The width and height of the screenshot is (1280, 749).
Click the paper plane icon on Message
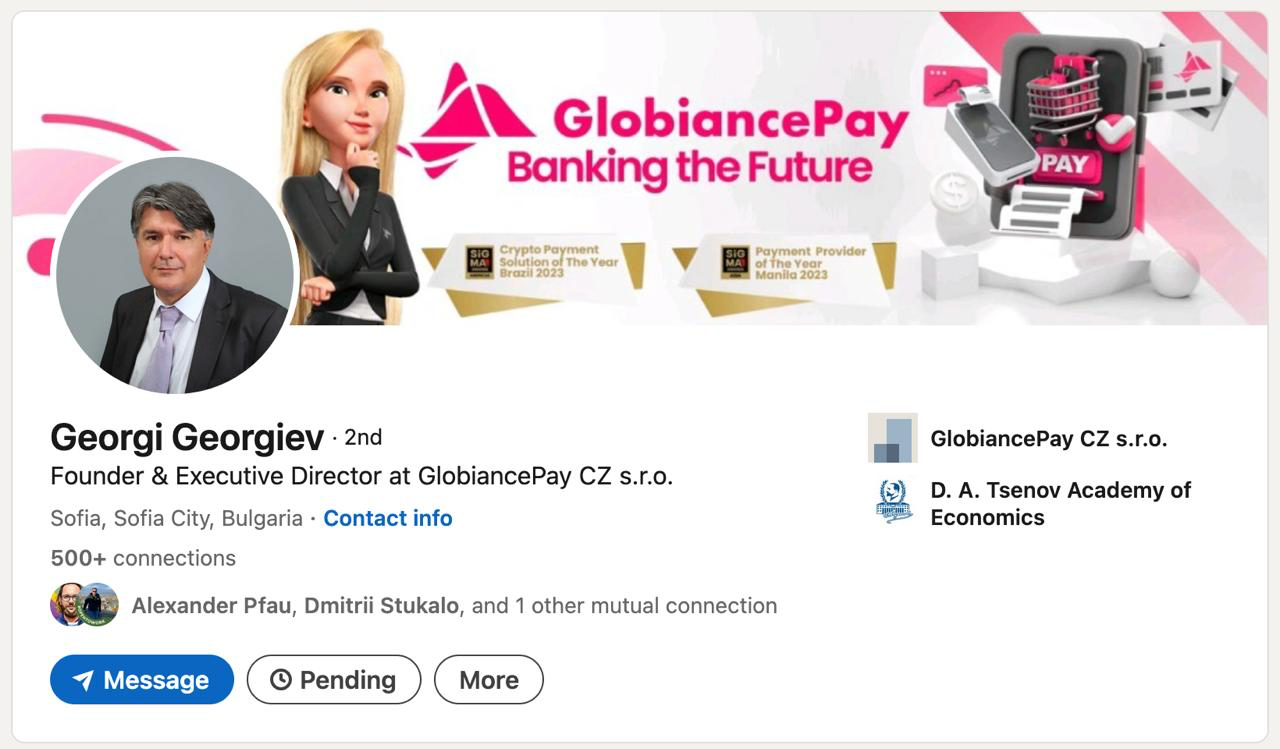point(84,680)
